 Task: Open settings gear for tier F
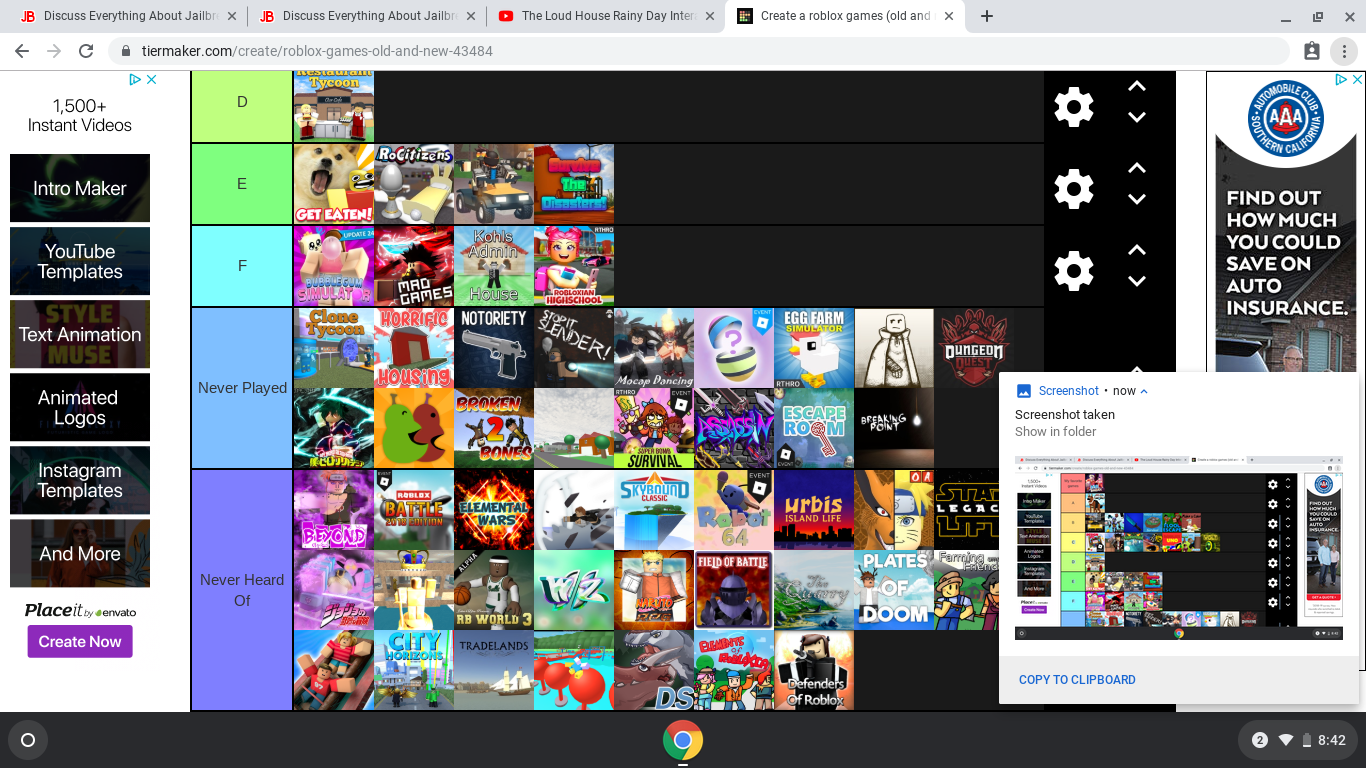(1074, 271)
